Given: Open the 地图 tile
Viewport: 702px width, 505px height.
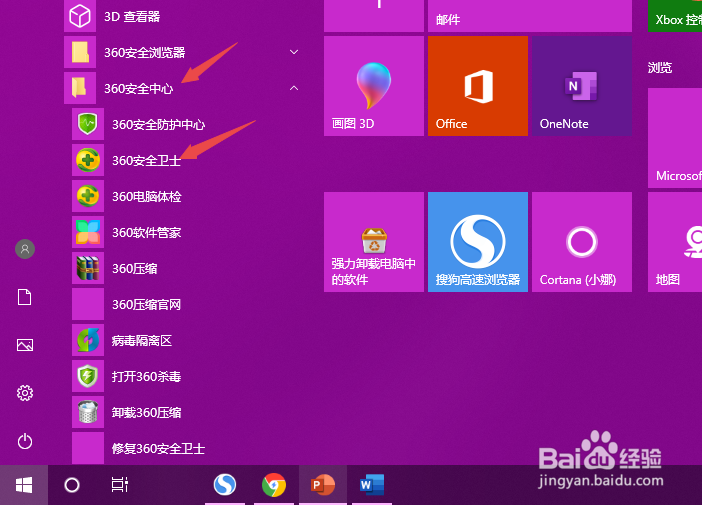Looking at the screenshot, I should [675, 242].
